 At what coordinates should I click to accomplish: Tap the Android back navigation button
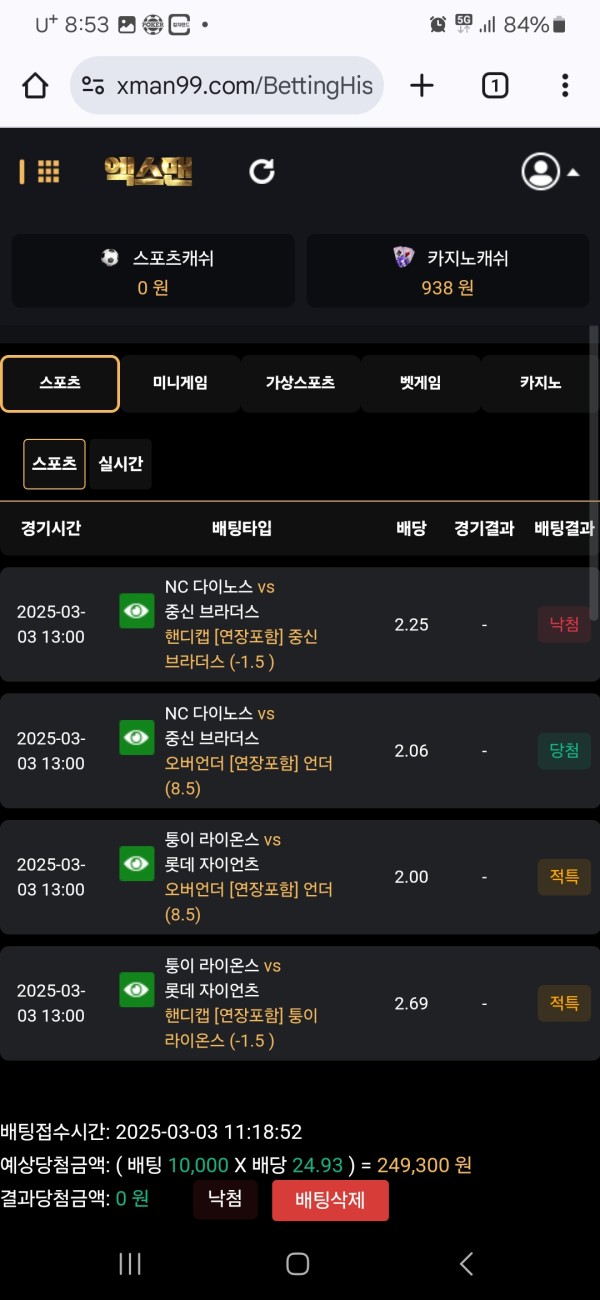(x=466, y=1264)
